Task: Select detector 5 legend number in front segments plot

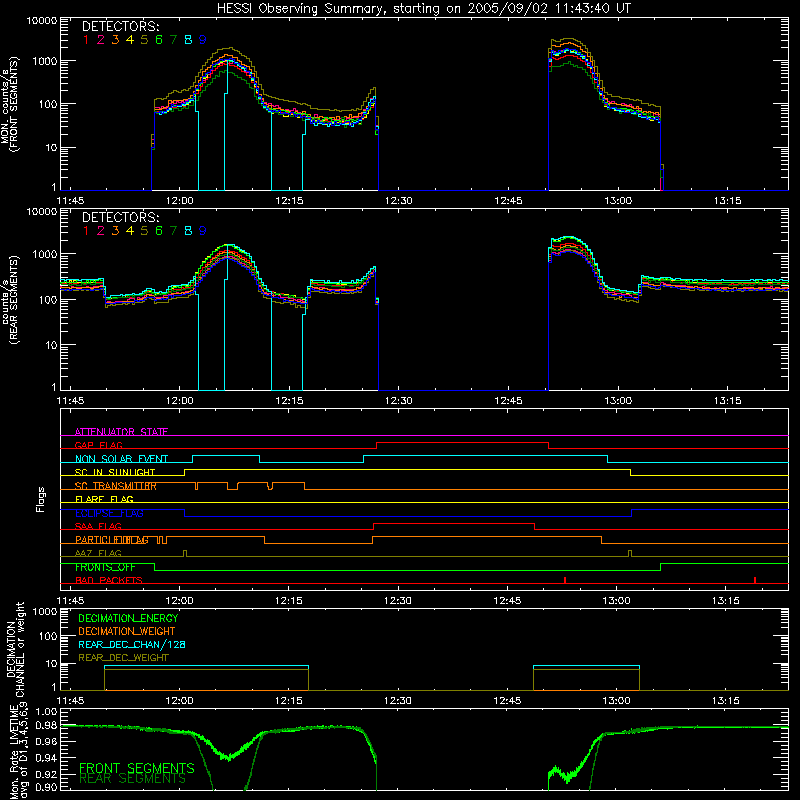Action: tap(144, 40)
